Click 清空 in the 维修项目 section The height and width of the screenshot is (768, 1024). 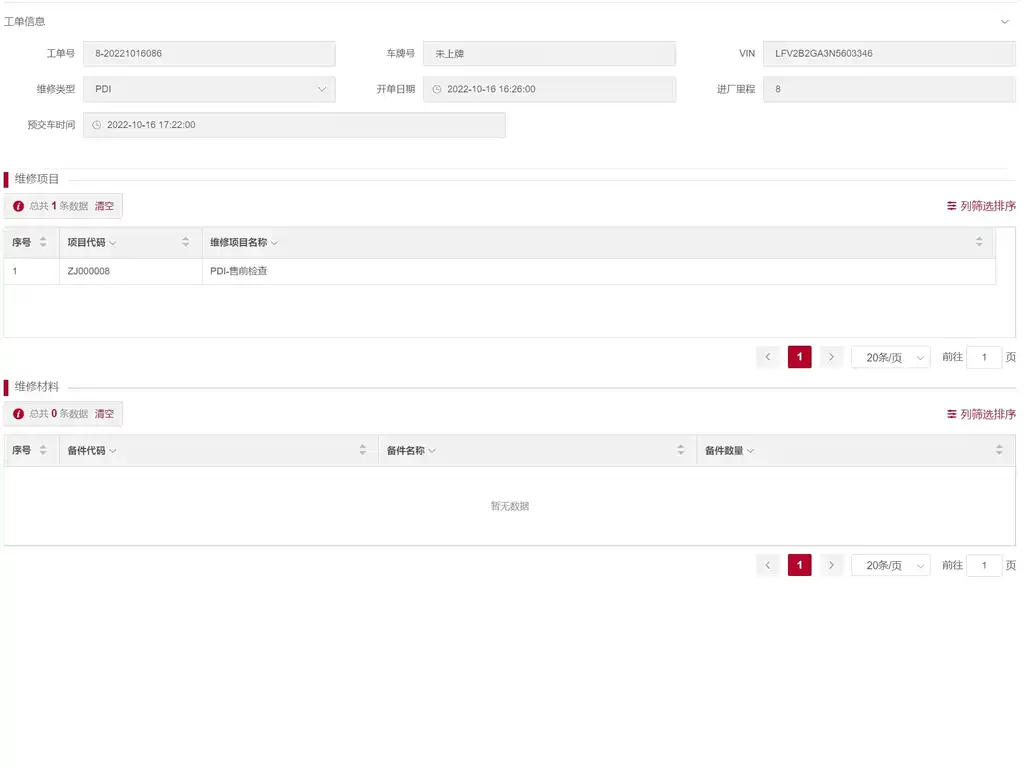click(104, 206)
